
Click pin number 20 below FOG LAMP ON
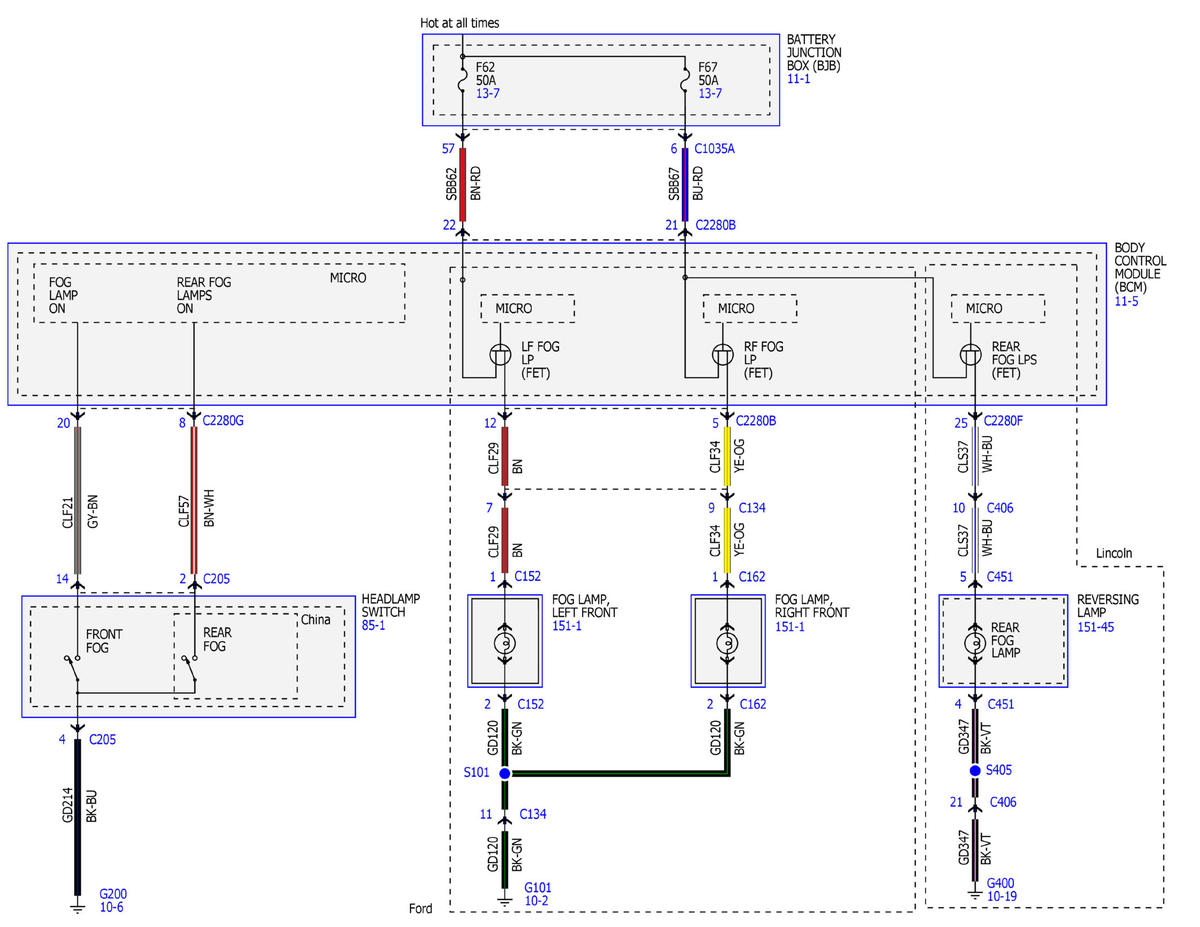(63, 422)
